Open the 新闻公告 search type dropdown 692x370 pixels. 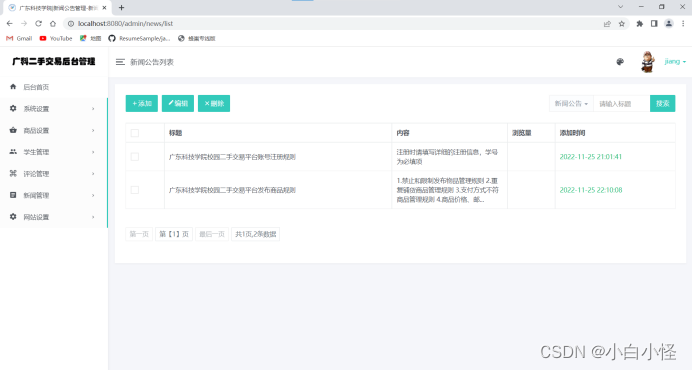click(x=571, y=104)
